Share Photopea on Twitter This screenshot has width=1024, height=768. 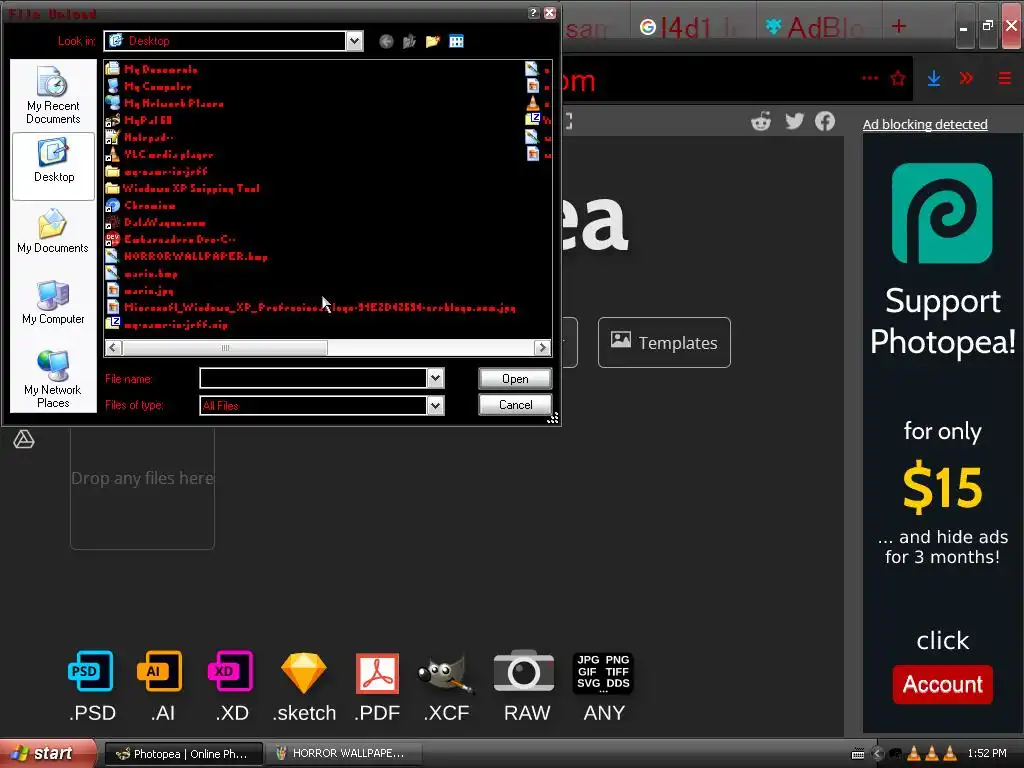(794, 121)
